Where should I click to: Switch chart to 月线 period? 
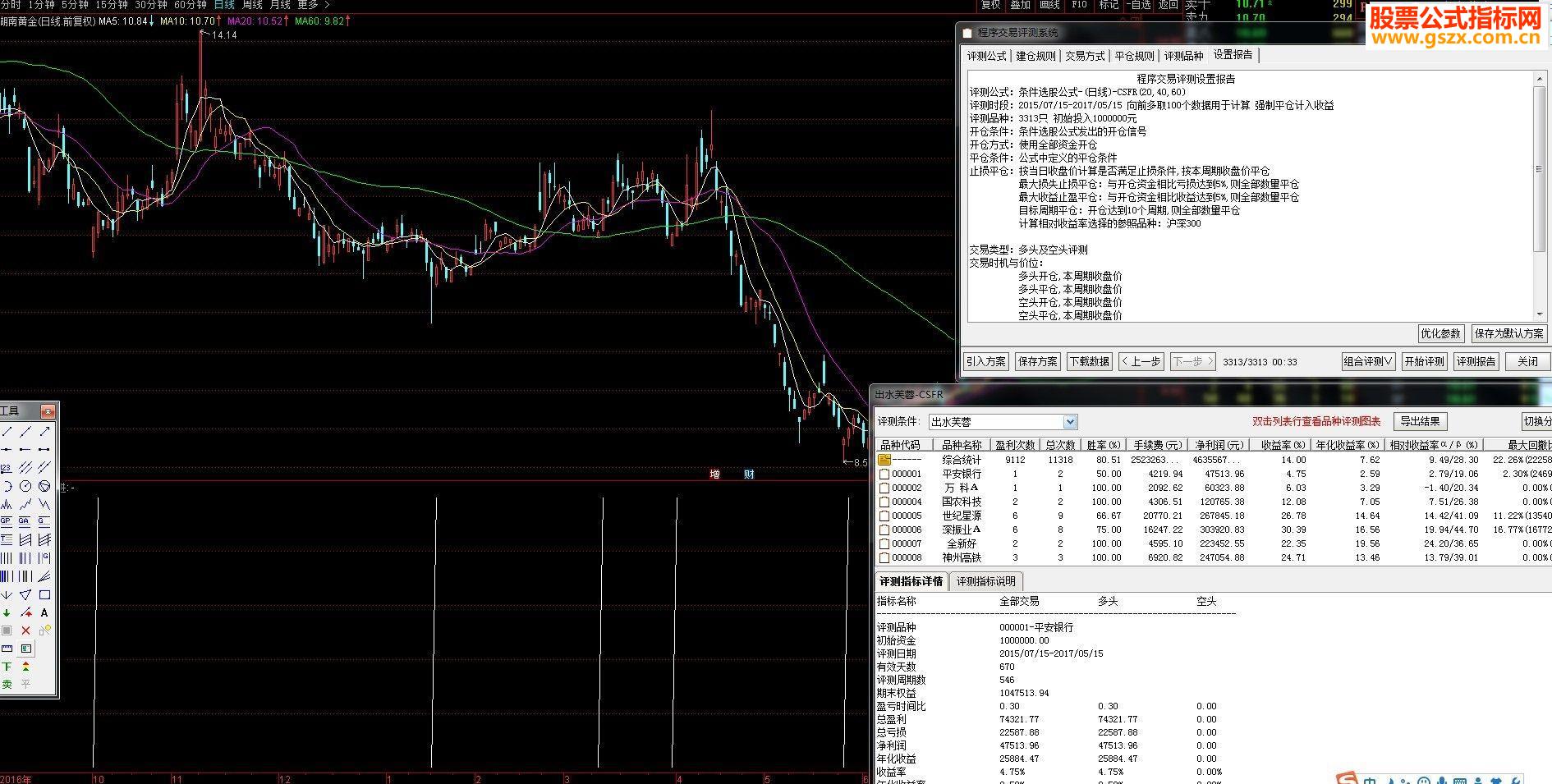[x=280, y=5]
